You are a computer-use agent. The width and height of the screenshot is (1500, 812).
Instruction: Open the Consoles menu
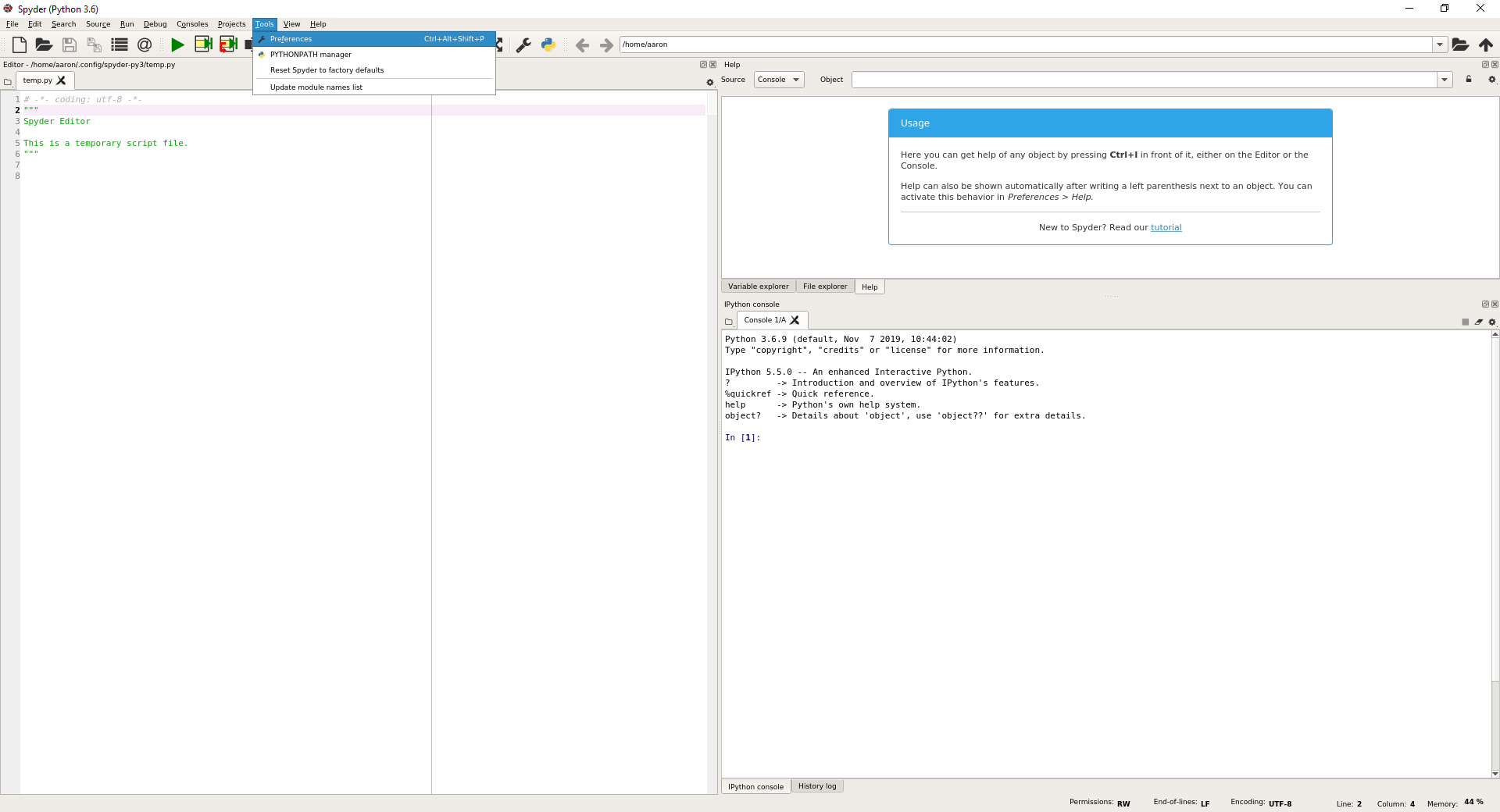(x=192, y=24)
